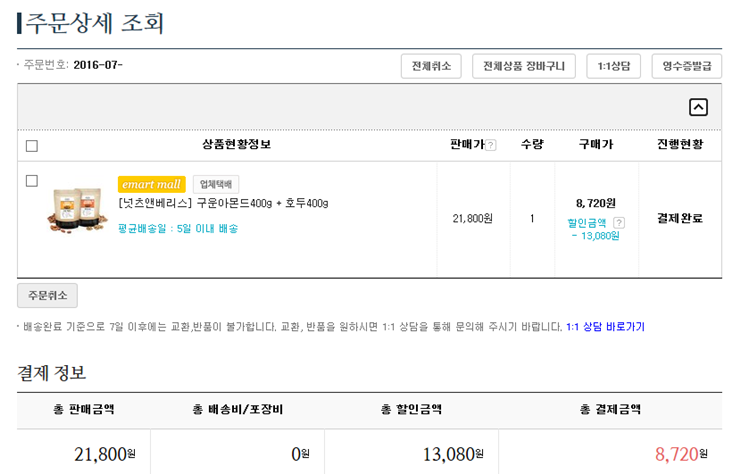Check the box for the 넛츠앤베리스 product row
Screen dimensions: 740x474
(32, 181)
